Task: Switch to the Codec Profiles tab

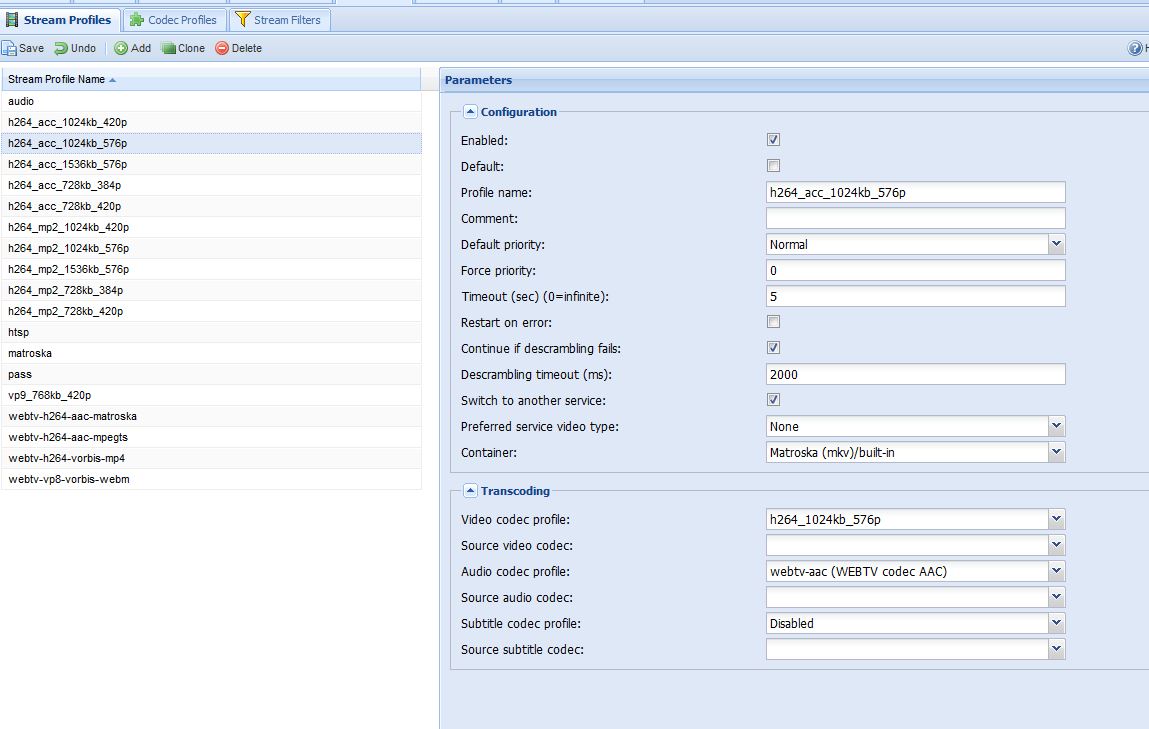Action: click(x=174, y=20)
